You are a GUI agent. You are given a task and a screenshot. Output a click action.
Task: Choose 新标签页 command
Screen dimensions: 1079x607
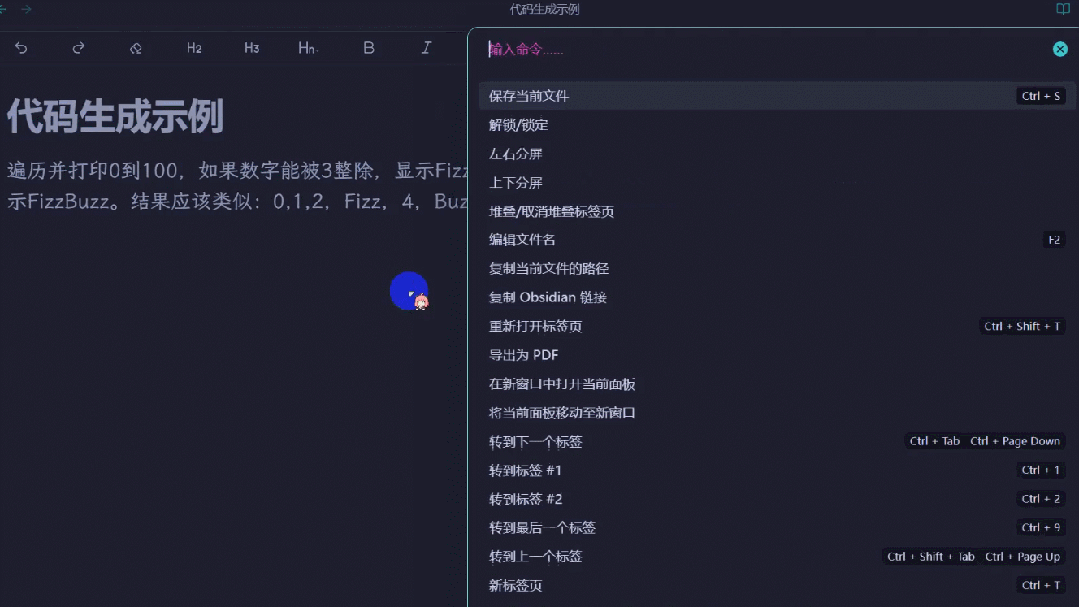click(777, 585)
